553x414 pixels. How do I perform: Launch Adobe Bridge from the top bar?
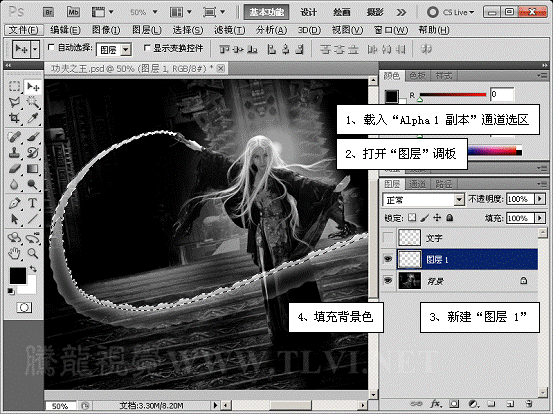tap(49, 12)
